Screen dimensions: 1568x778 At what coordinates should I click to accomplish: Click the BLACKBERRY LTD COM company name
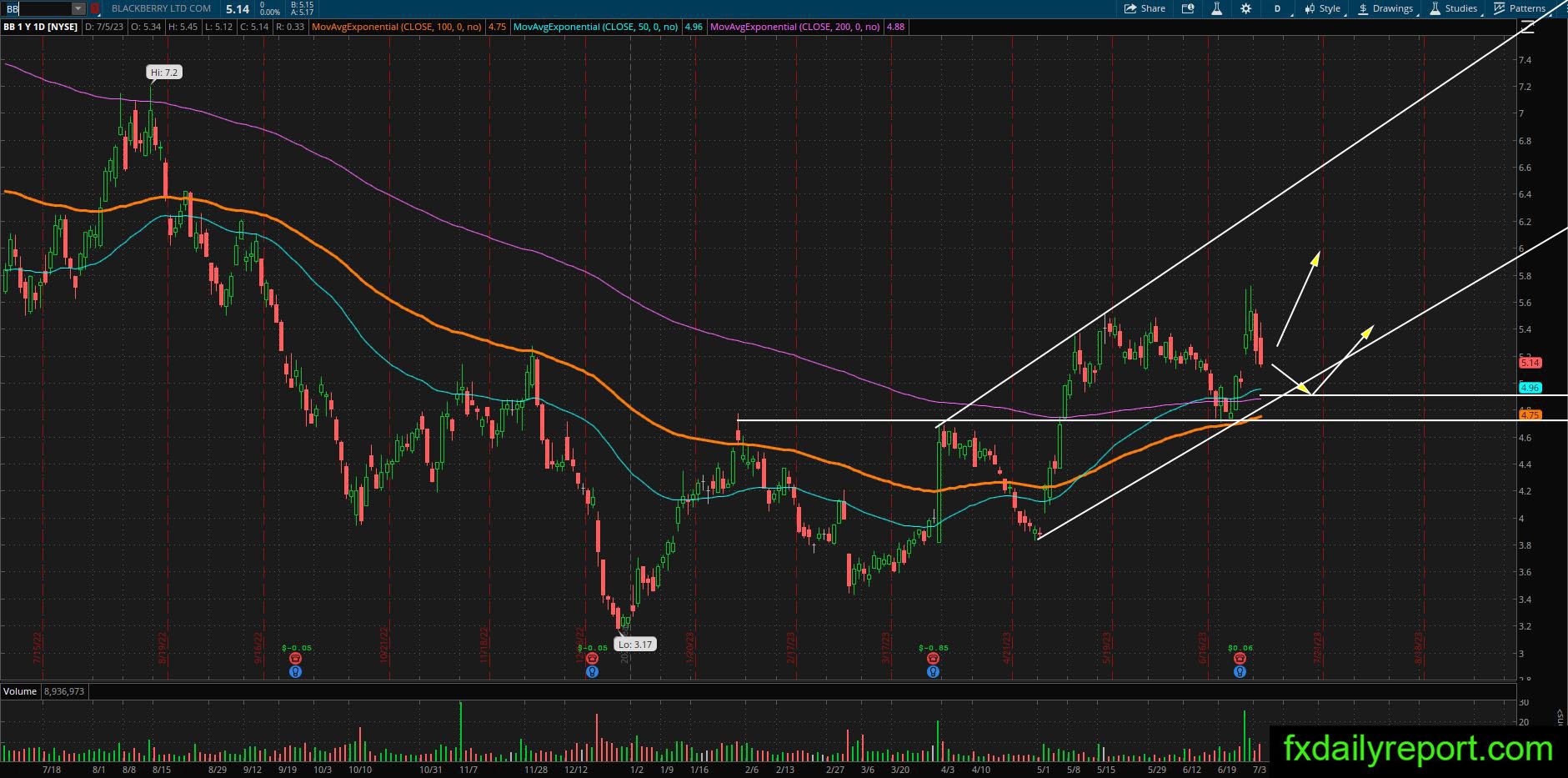[161, 8]
